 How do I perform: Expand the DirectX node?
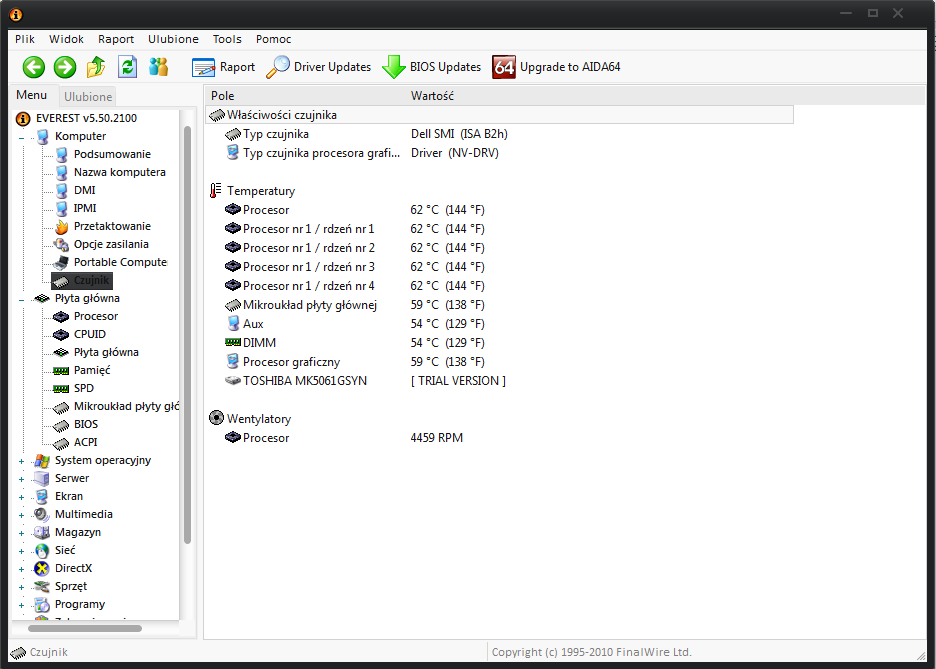pos(21,569)
